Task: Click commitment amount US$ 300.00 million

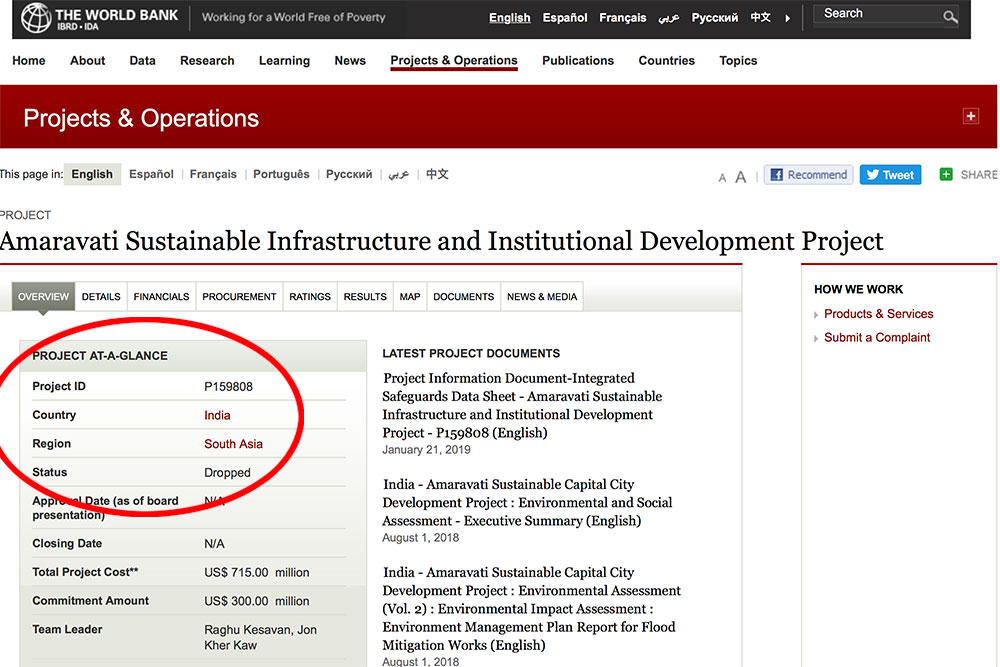Action: 256,601
